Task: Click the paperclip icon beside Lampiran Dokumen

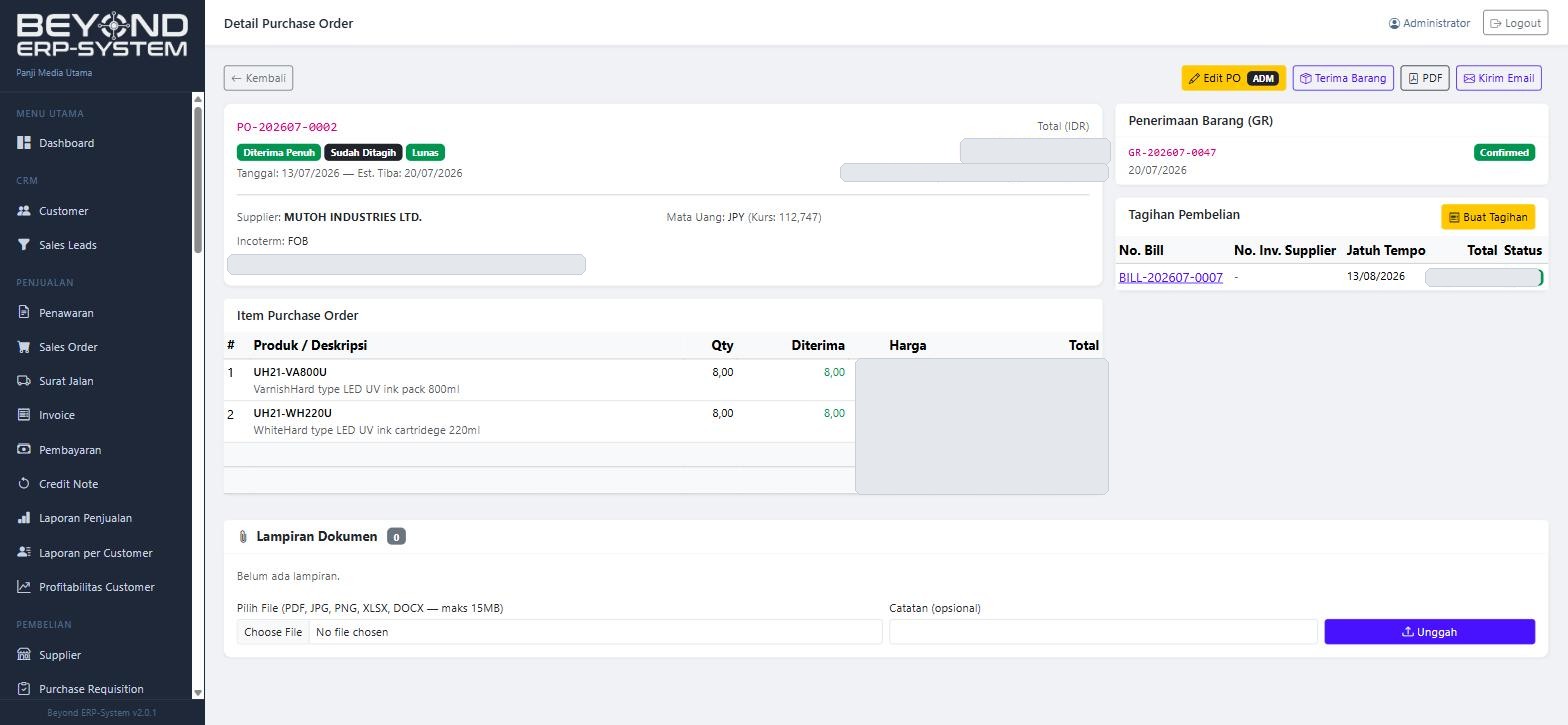Action: tap(243, 537)
